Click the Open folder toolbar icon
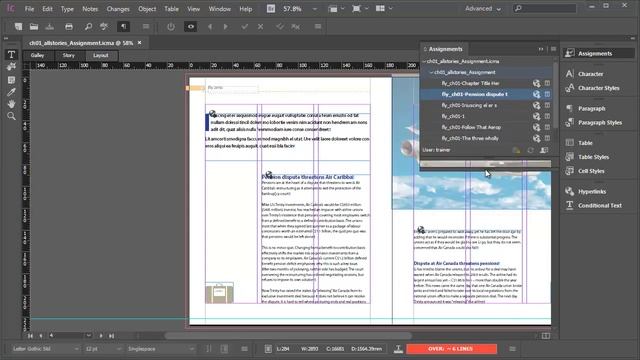Viewport: 640px width, 360px height. (x=34, y=27)
